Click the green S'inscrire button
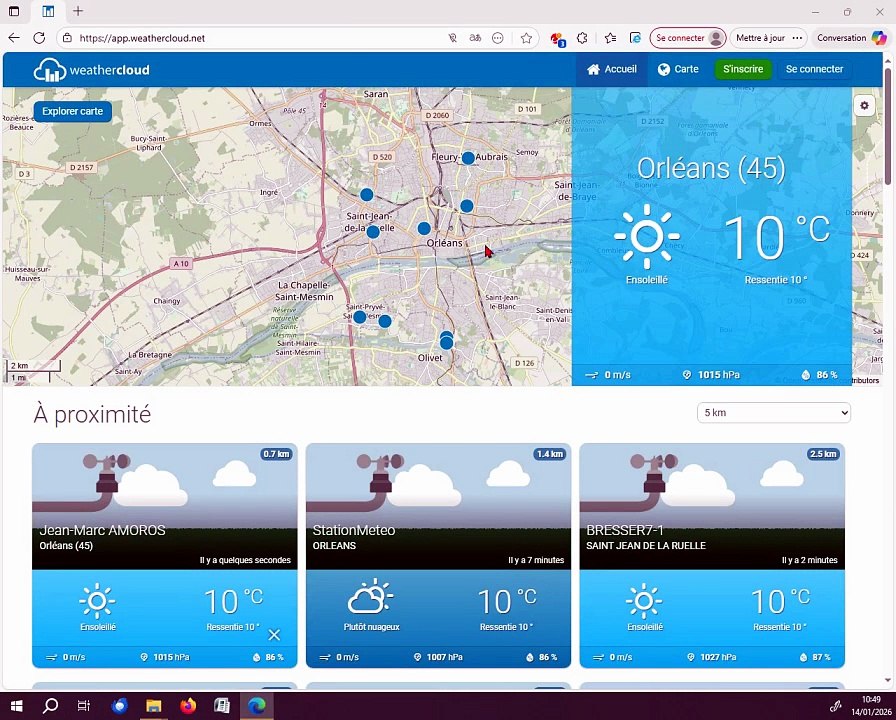The height and width of the screenshot is (720, 896). [x=743, y=69]
